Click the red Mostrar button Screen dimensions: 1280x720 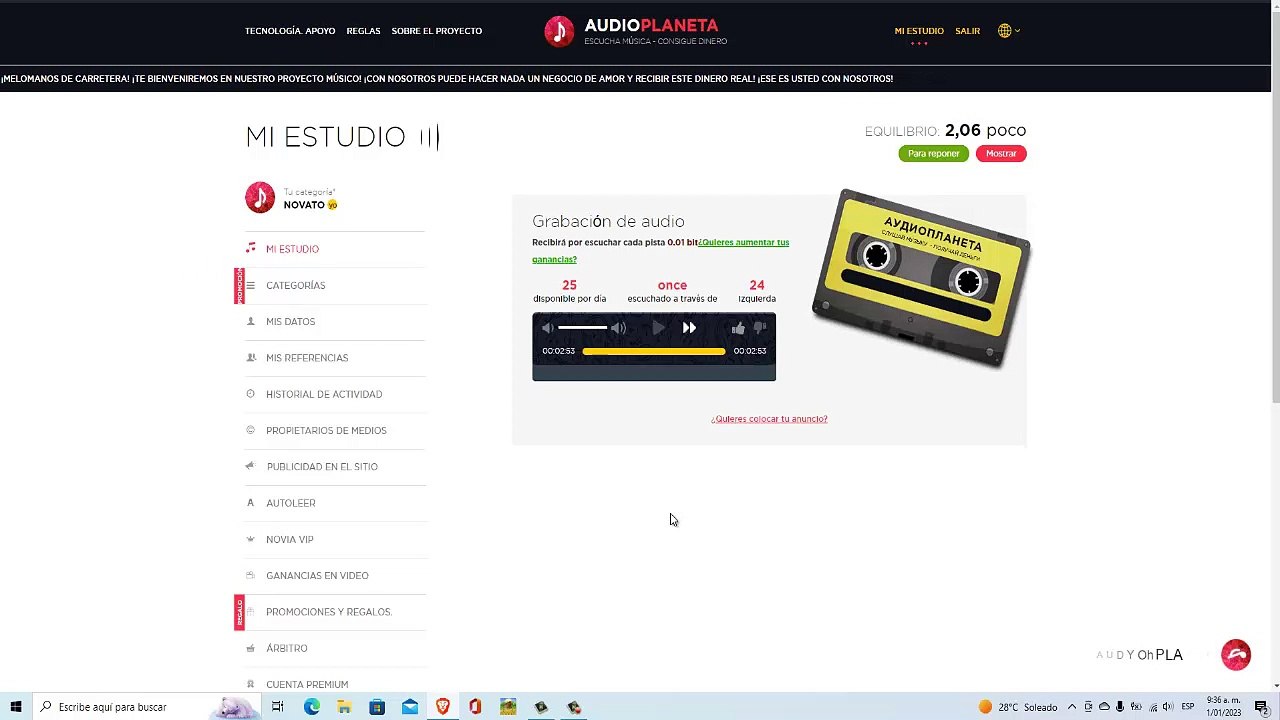1001,154
